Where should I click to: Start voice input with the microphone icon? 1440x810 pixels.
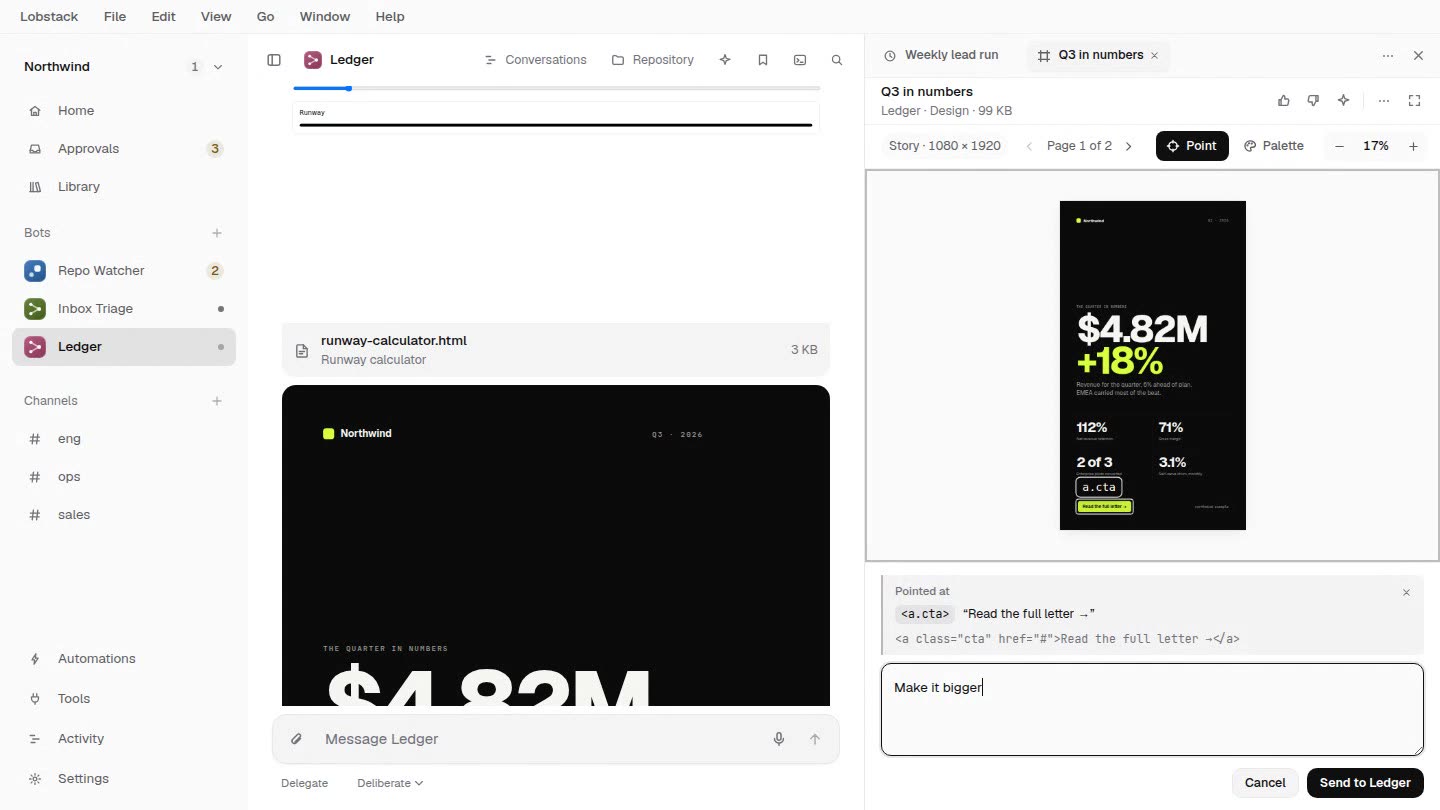tap(779, 739)
